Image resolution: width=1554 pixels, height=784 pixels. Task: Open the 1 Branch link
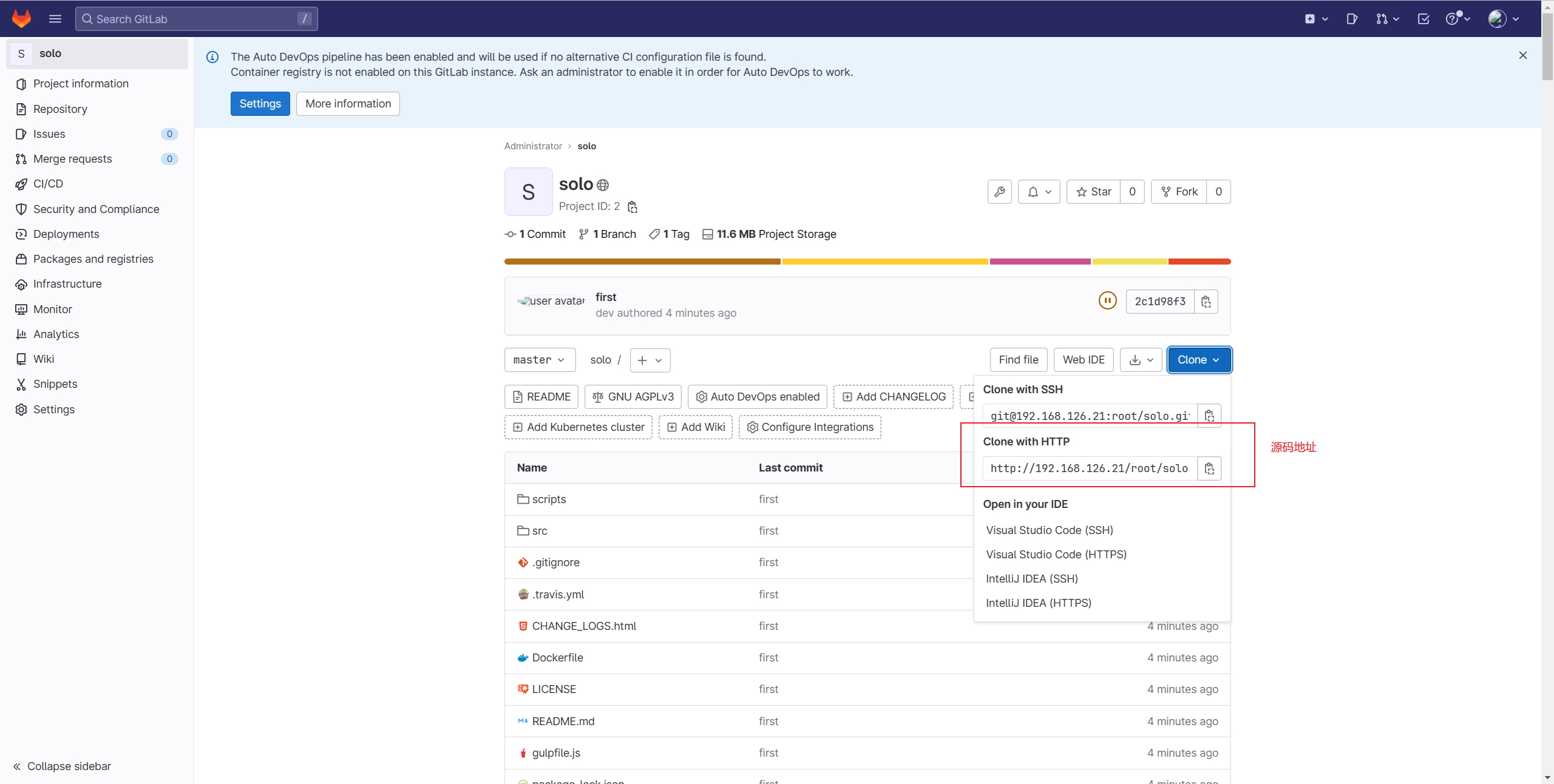click(607, 234)
